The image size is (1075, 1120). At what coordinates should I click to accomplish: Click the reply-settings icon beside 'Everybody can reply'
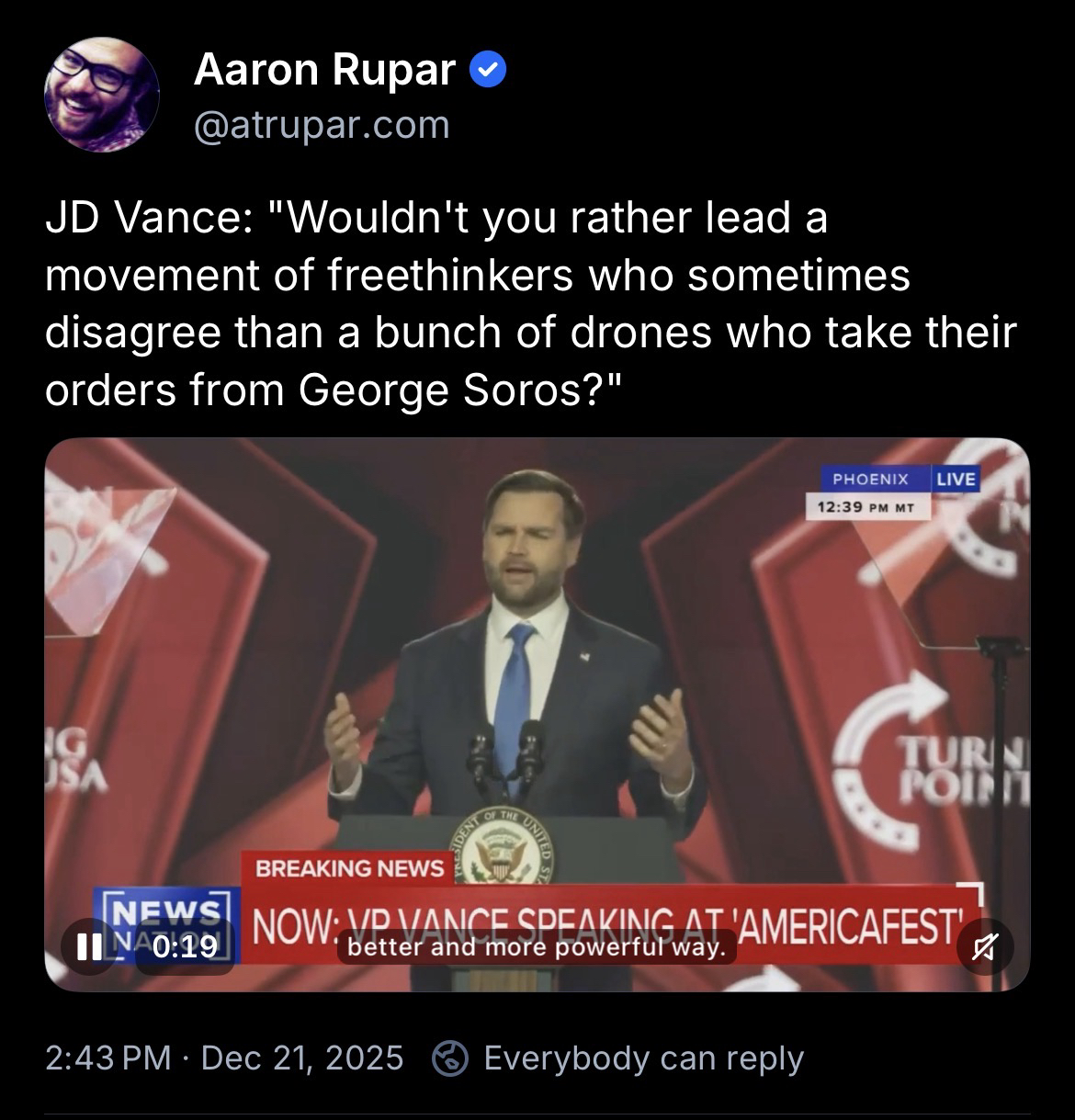[x=450, y=1058]
